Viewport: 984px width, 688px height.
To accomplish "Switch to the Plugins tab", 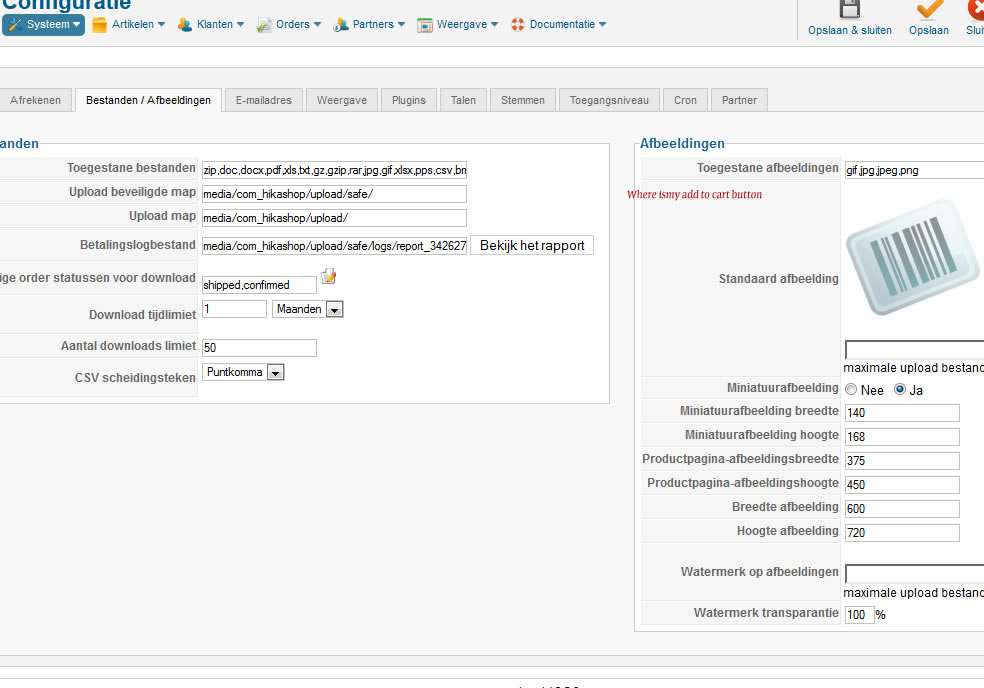I will coord(409,100).
